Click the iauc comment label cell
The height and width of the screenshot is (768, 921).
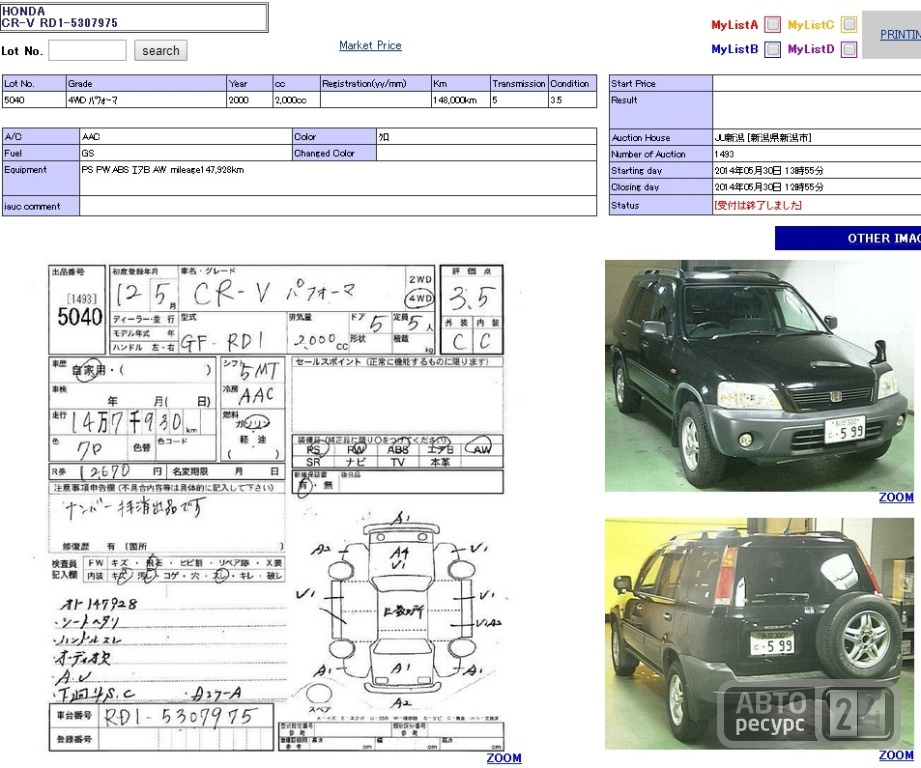pos(41,206)
